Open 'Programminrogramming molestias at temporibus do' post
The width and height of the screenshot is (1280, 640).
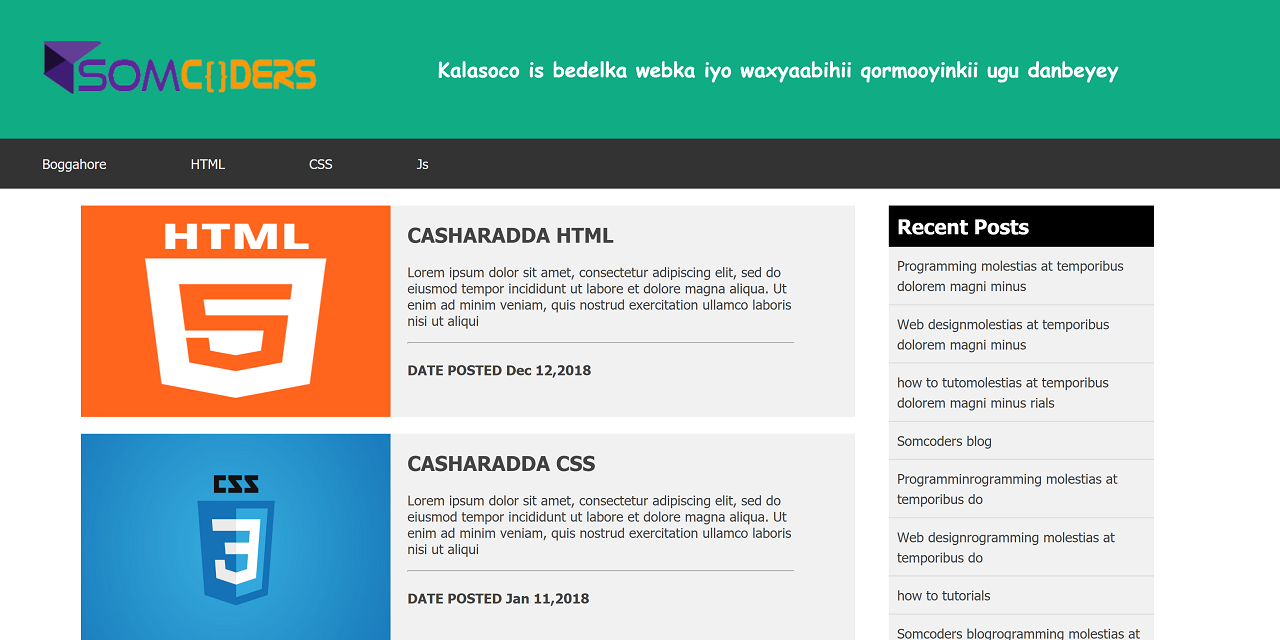tap(1007, 488)
